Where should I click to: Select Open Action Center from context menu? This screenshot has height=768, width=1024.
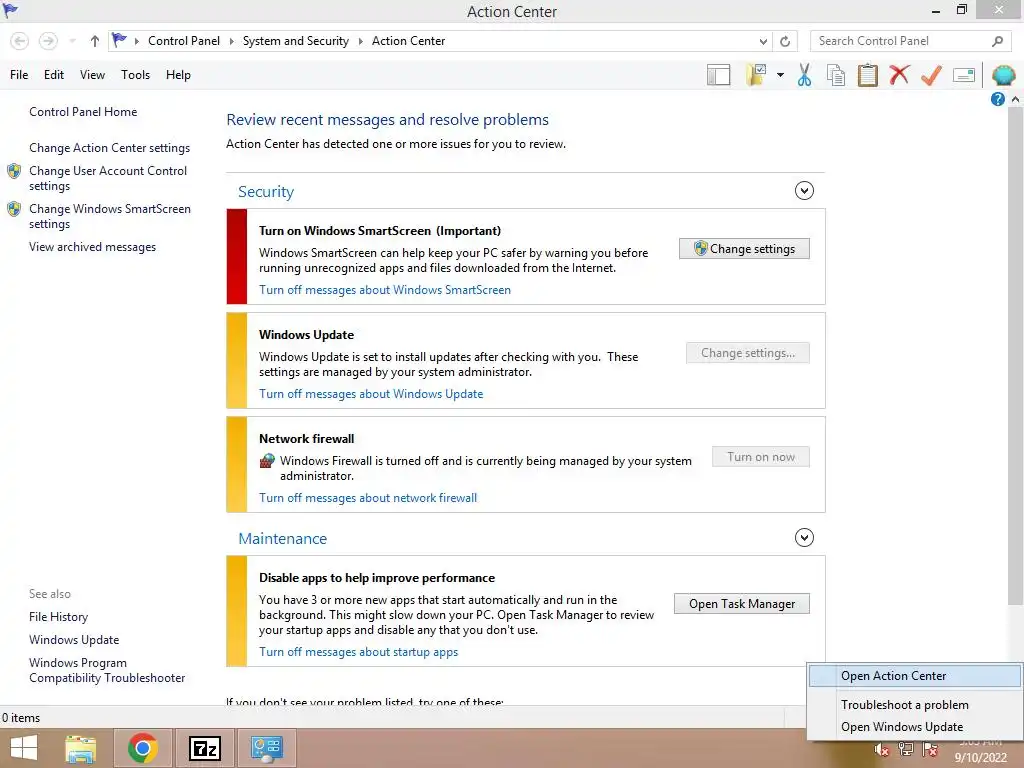pos(914,676)
